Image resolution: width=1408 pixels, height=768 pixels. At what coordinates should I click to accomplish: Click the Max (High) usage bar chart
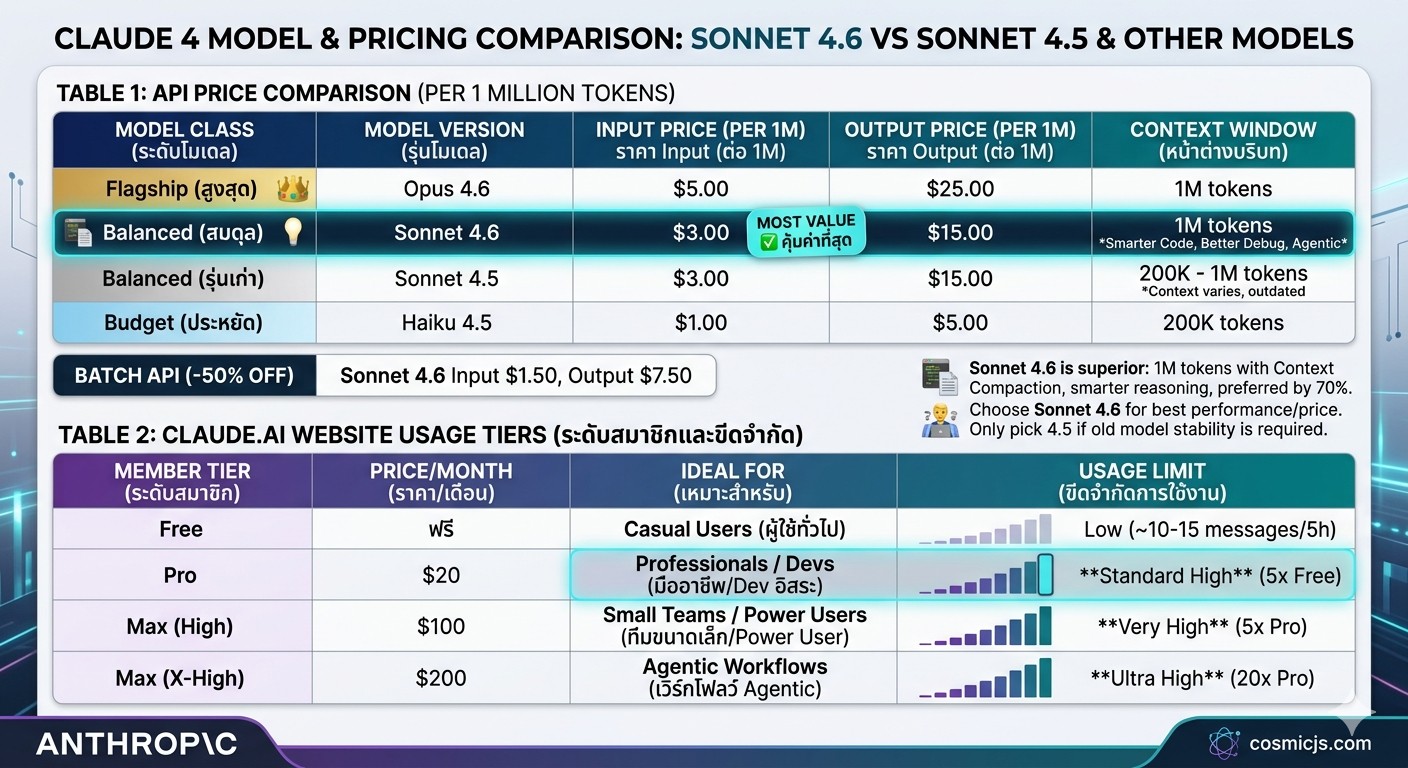click(x=986, y=627)
